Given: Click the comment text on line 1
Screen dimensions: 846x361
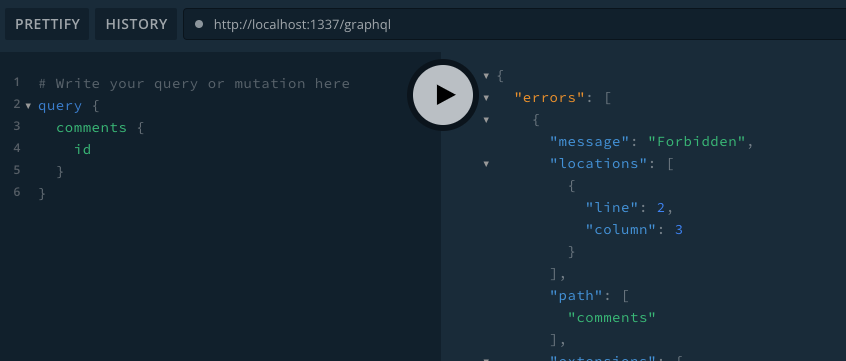Looking at the screenshot, I should pyautogui.click(x=194, y=84).
